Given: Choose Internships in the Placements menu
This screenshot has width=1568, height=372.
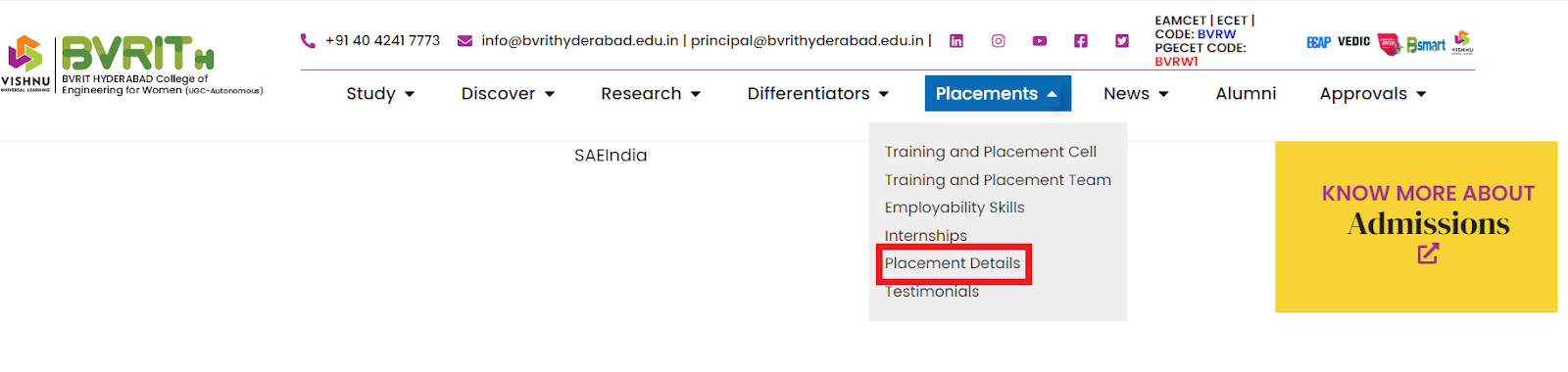Looking at the screenshot, I should point(926,236).
